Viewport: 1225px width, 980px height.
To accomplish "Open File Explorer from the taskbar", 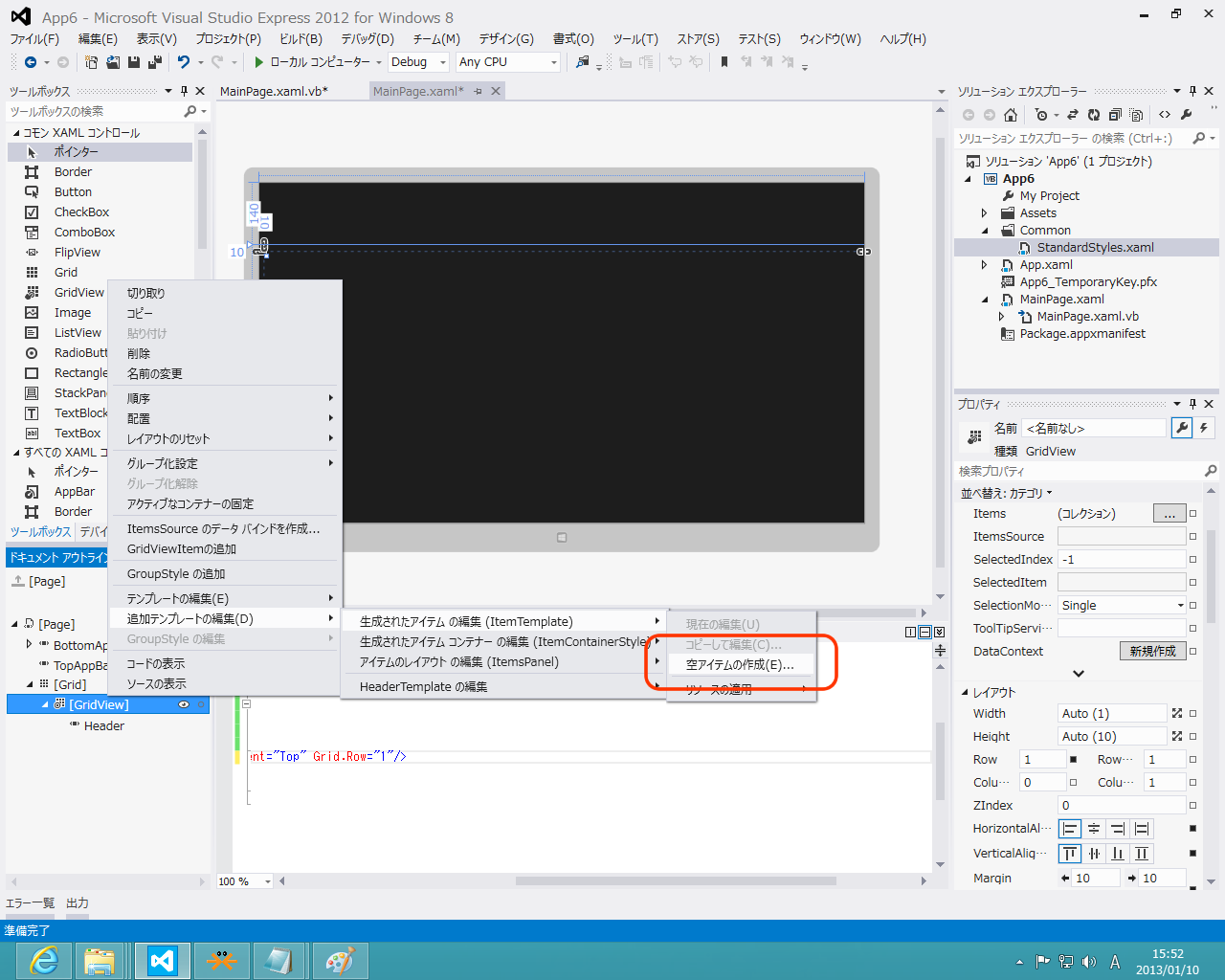I will coord(100,960).
